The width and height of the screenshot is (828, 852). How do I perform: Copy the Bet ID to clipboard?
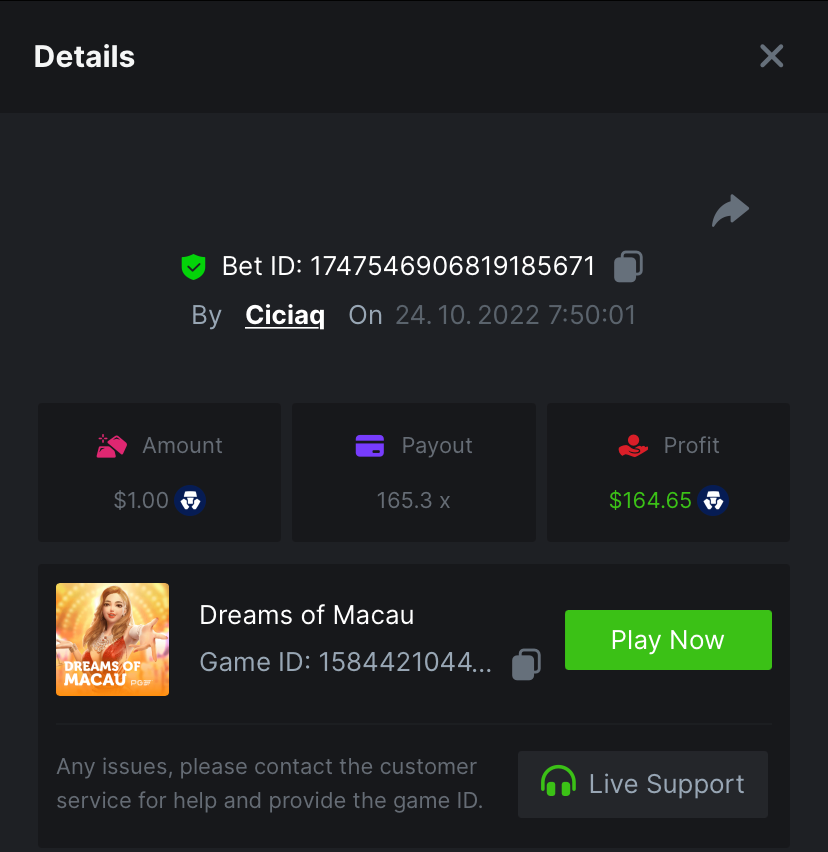628,266
